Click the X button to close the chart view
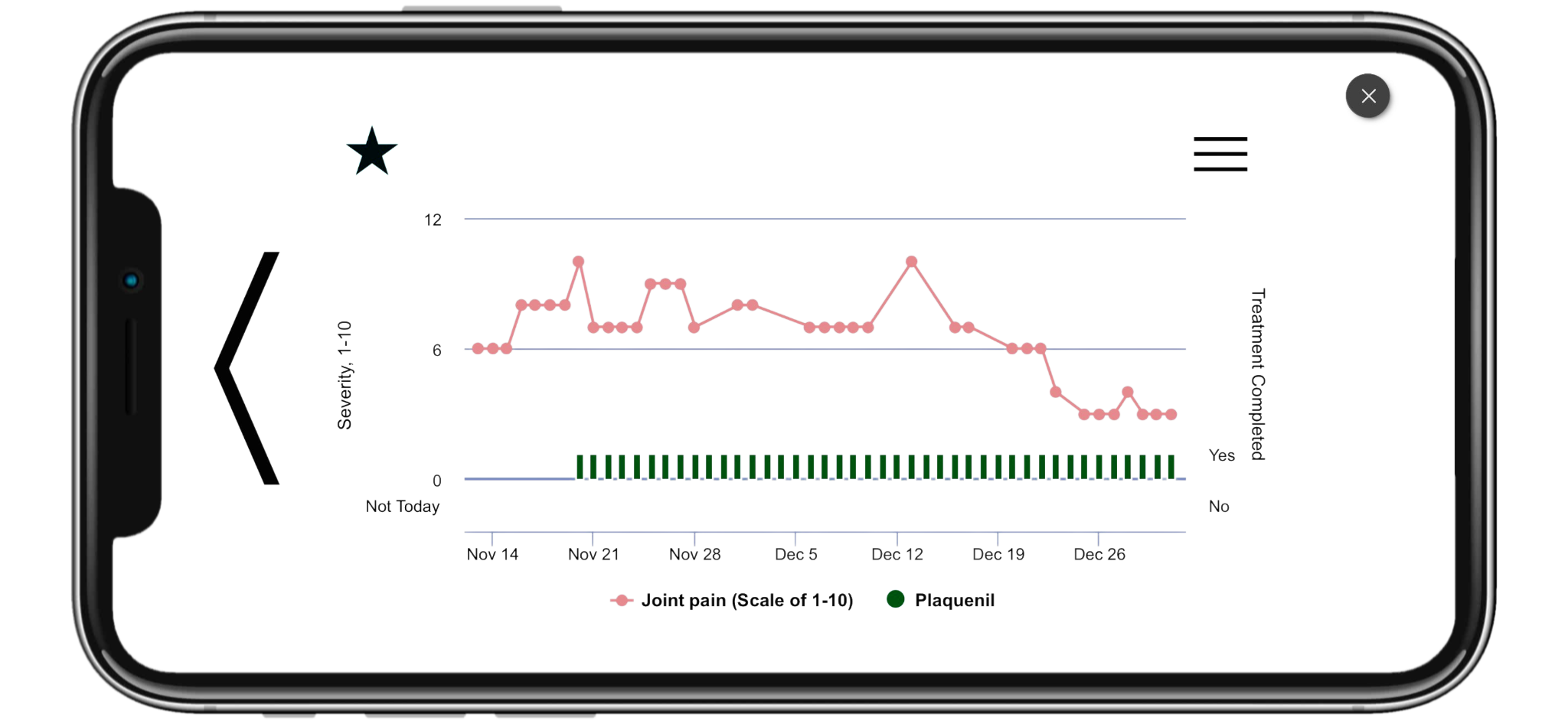The width and height of the screenshot is (1568, 724). [1367, 96]
